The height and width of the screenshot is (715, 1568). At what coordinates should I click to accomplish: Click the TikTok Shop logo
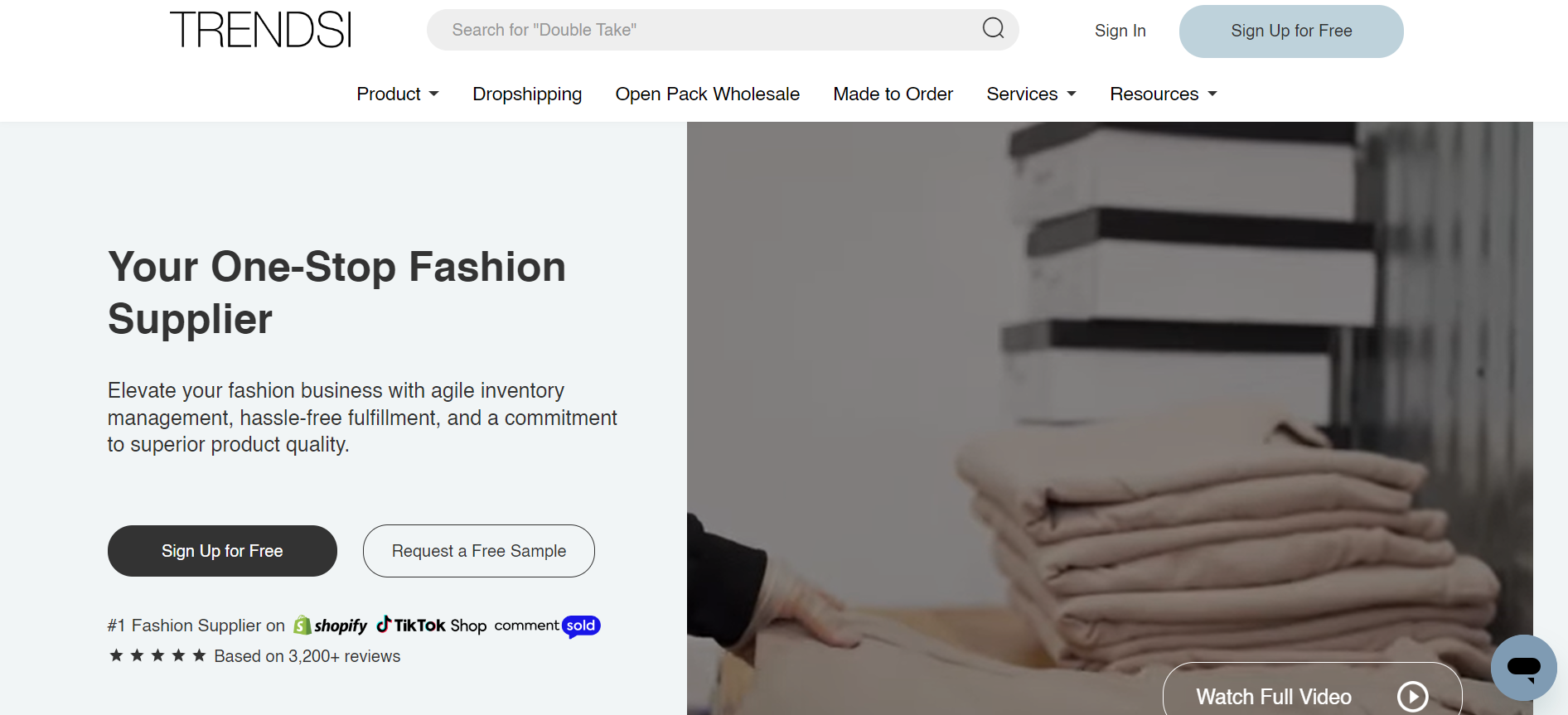point(432,626)
